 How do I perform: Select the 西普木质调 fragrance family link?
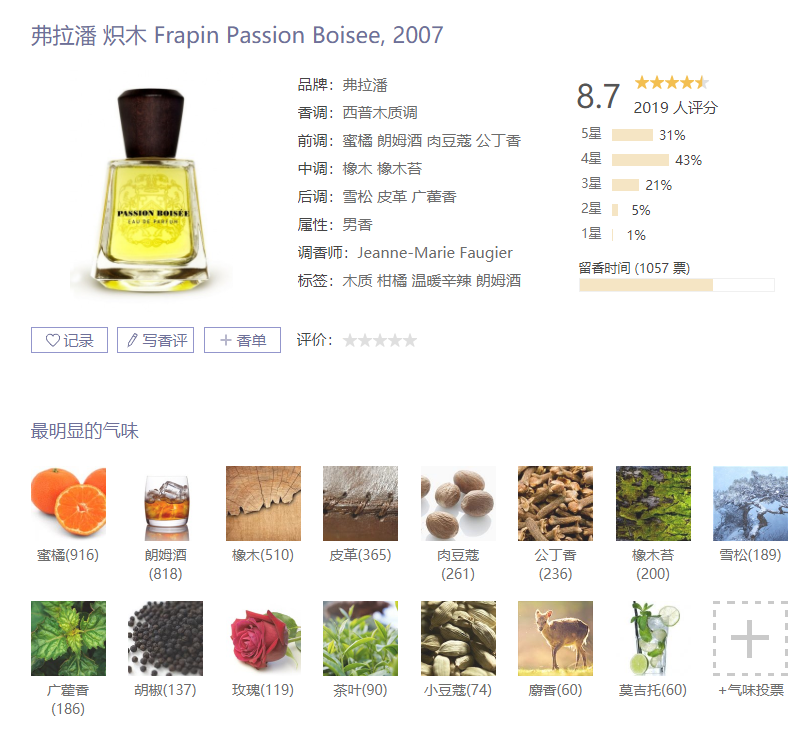point(380,112)
